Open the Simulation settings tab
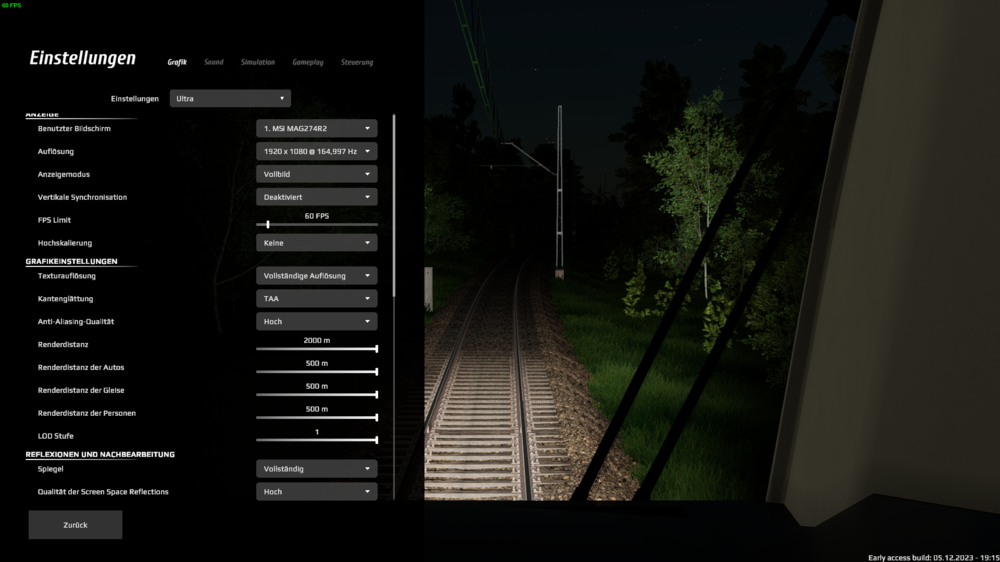The image size is (1000, 562). coord(257,62)
